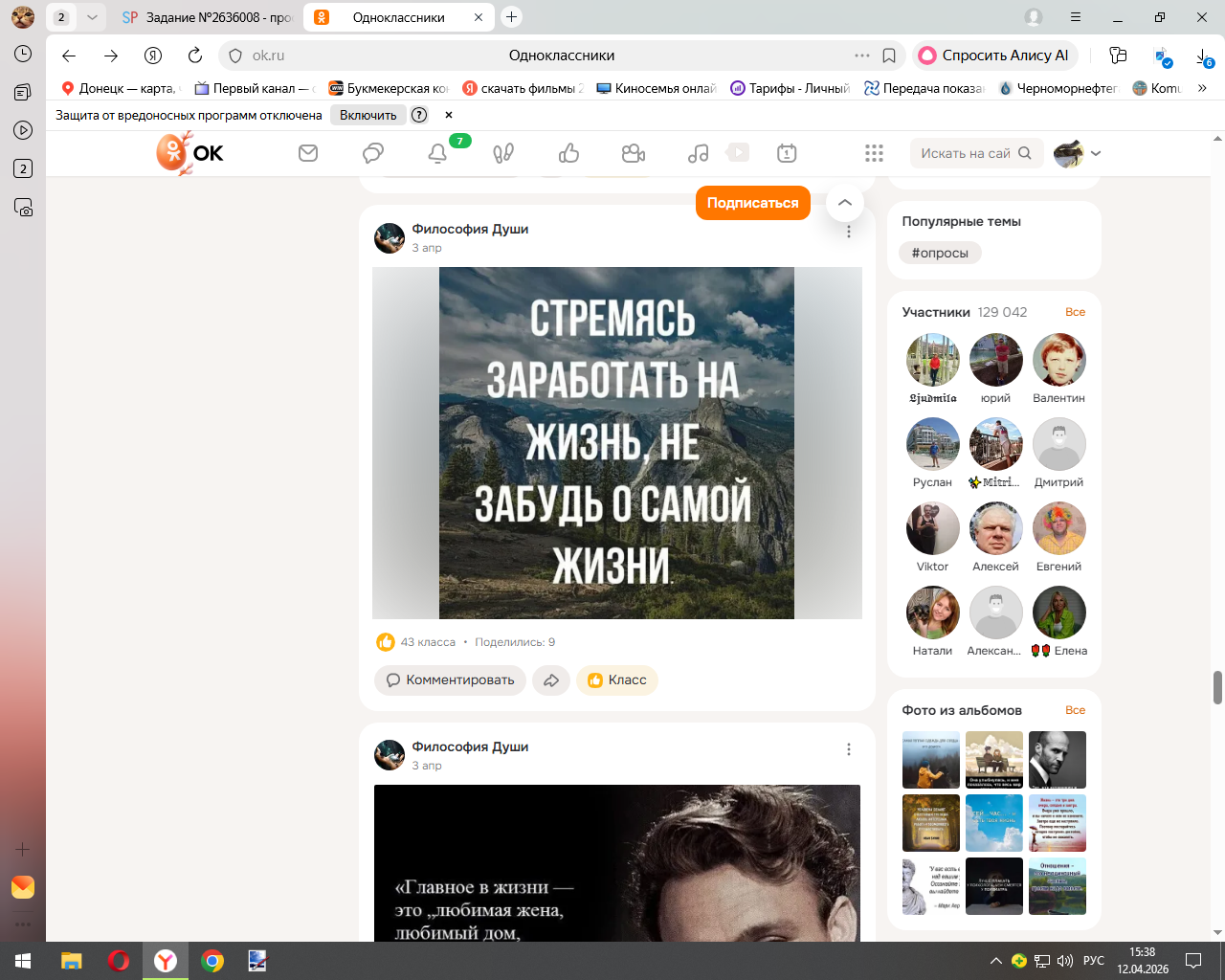Click Включить to enable protection
This screenshot has width=1225, height=980.
(x=368, y=115)
